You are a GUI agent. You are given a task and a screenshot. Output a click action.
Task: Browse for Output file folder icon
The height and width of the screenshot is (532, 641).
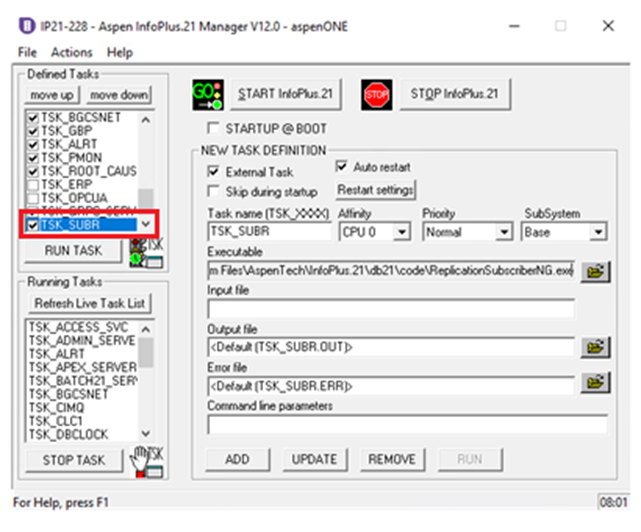pyautogui.click(x=595, y=348)
